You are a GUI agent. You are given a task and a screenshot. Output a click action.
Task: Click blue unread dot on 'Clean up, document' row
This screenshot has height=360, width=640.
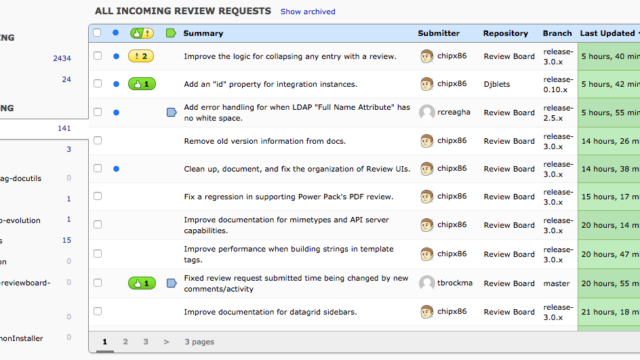[116, 169]
